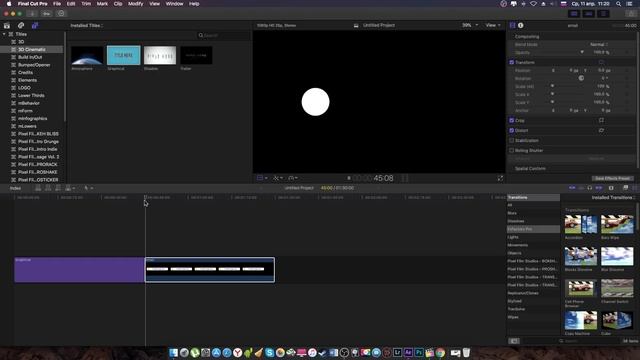Toggle the Crop checkbox
The image size is (640, 360).
pos(512,120)
